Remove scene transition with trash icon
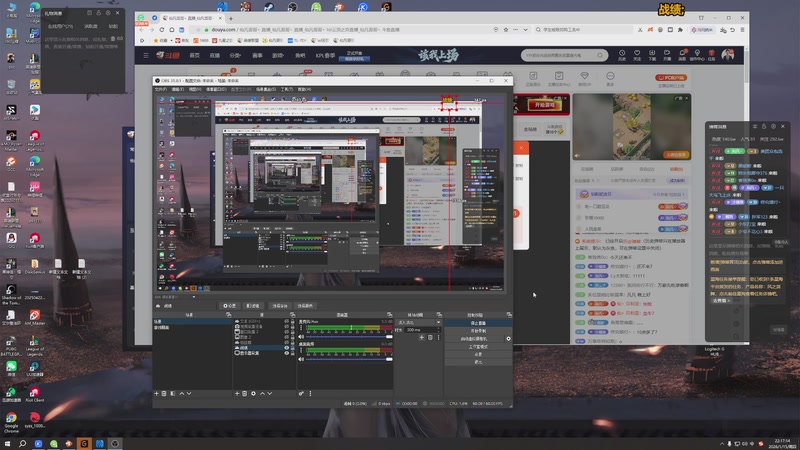The height and width of the screenshot is (450, 800). [430, 337]
